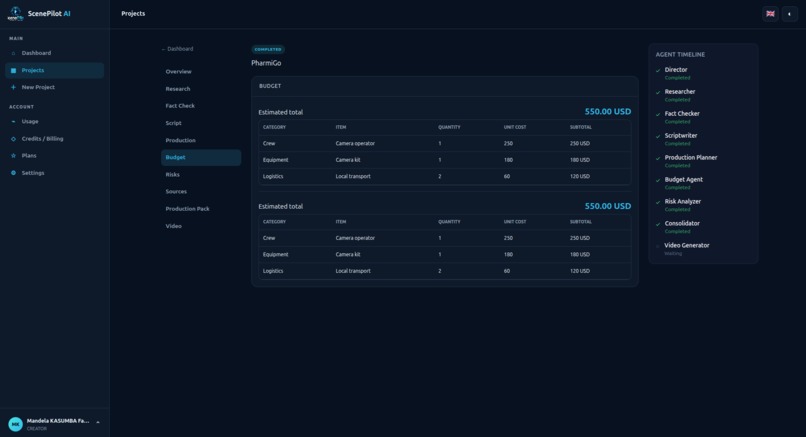Click the COMPLETED status badge
The image size is (806, 437).
pos(268,49)
